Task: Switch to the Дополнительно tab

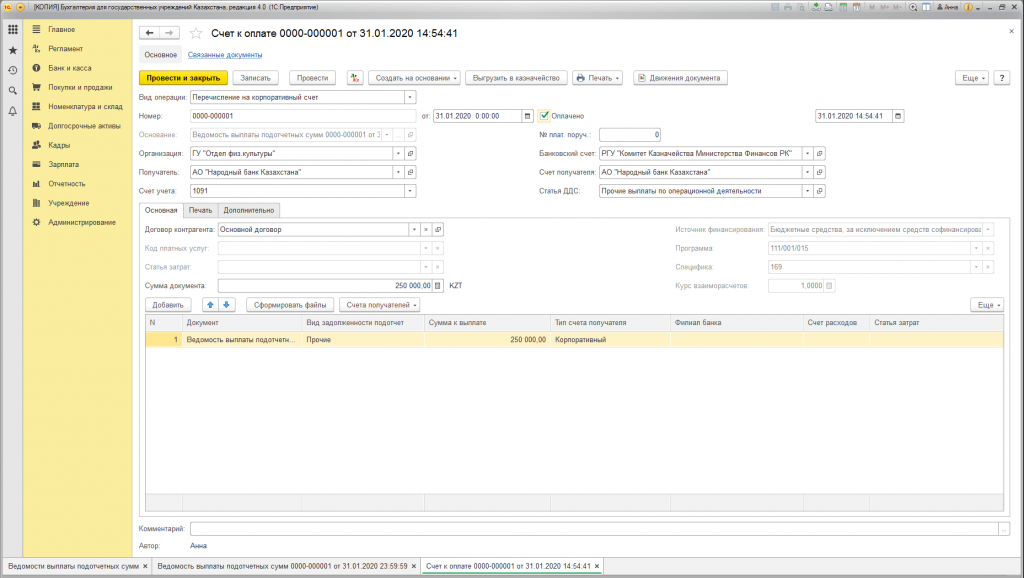Action: [250, 210]
